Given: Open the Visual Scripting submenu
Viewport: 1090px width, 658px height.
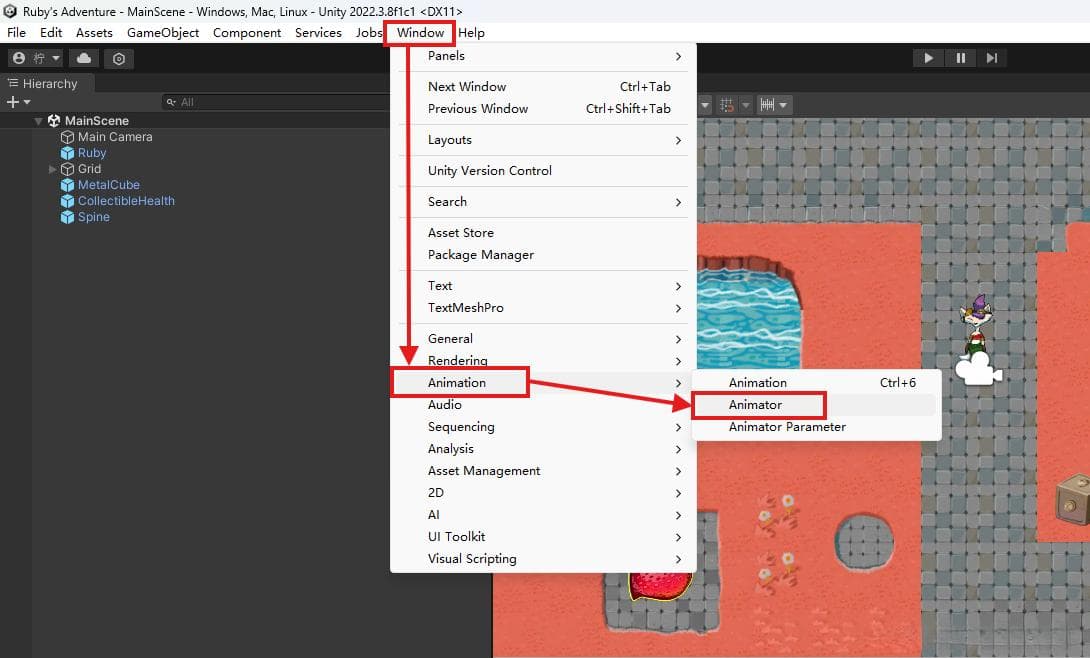Looking at the screenshot, I should click(543, 559).
